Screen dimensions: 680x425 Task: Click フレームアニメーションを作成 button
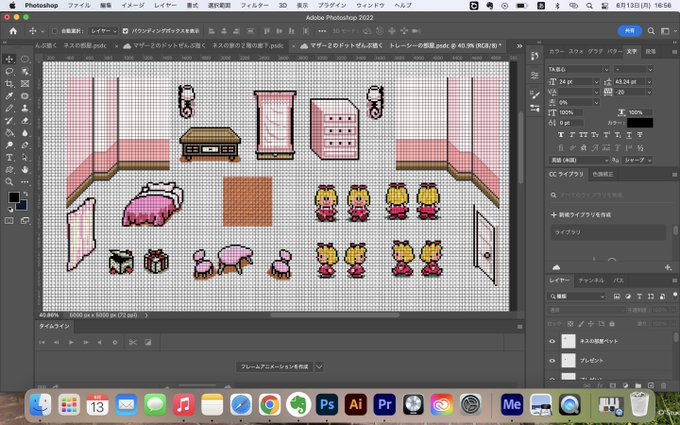click(x=274, y=366)
